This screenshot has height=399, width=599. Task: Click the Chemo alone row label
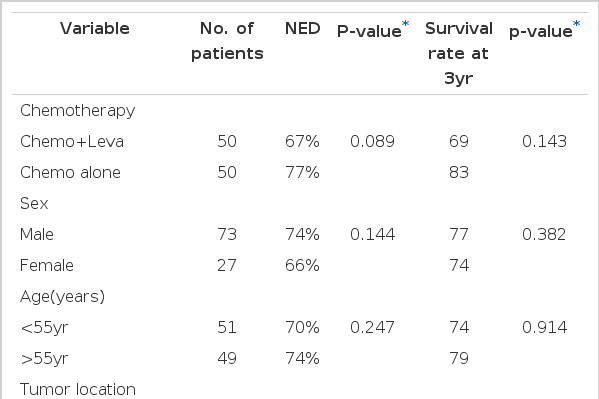tap(70, 173)
